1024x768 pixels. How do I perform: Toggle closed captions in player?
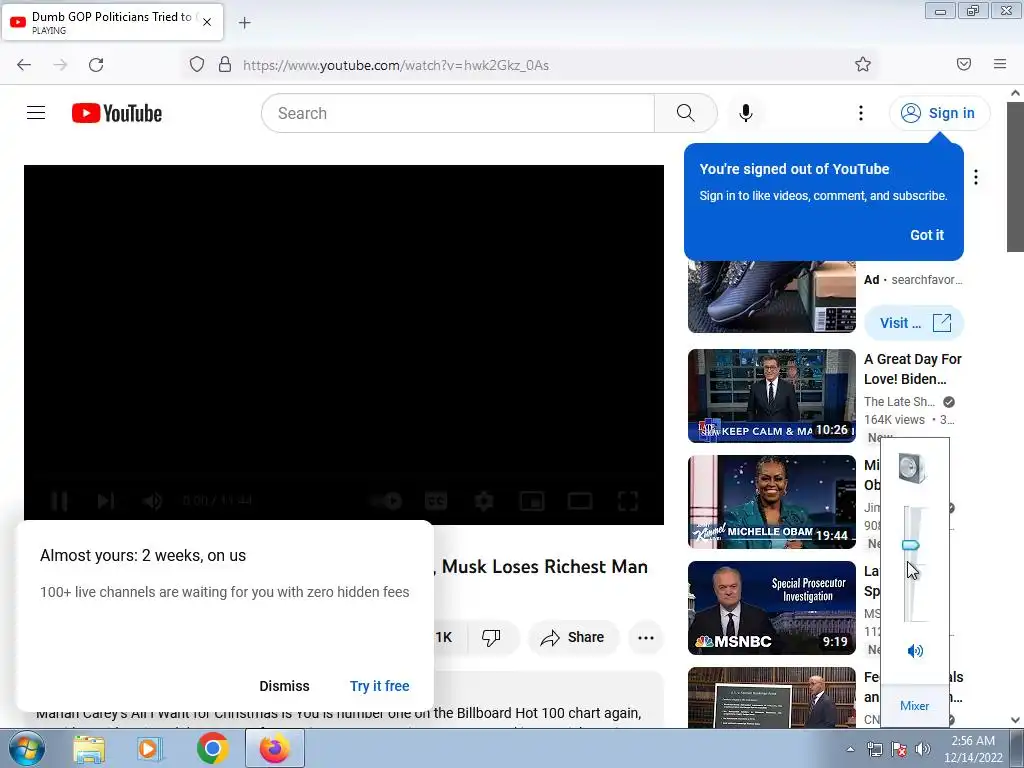pos(436,501)
